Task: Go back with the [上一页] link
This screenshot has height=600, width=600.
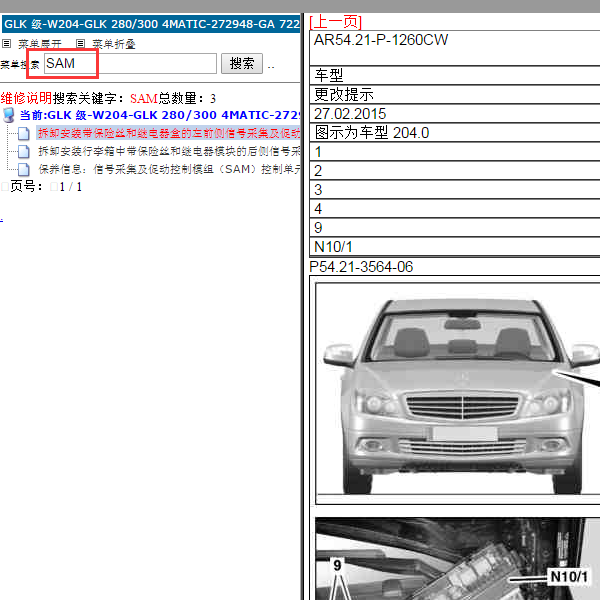Action: pos(336,22)
